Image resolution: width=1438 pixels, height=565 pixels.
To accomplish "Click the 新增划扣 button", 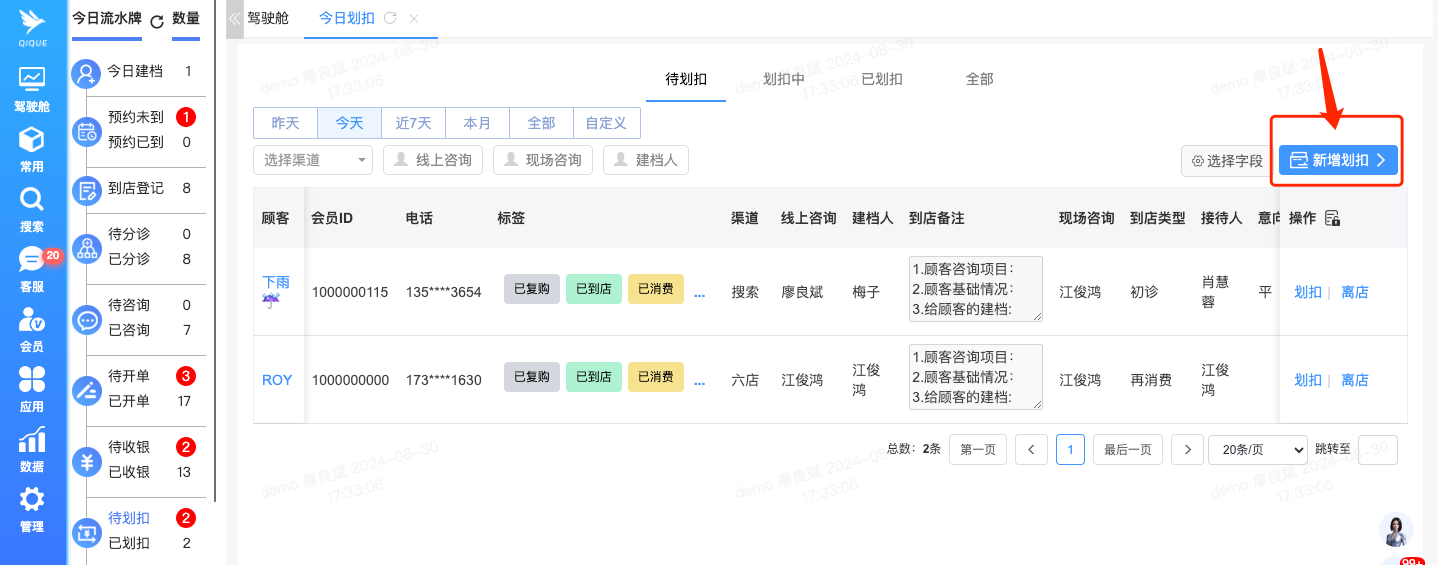I will point(1337,160).
